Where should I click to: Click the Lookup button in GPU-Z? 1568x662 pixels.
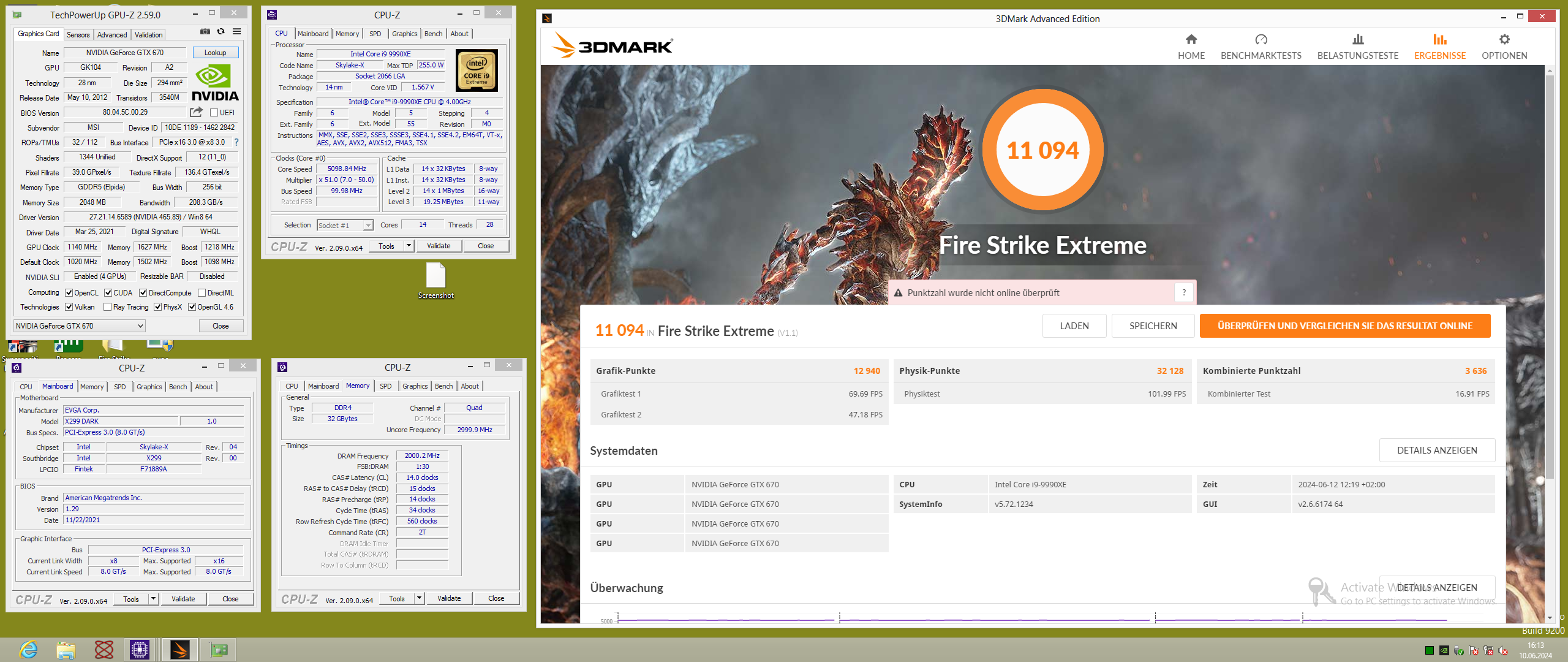[x=216, y=53]
